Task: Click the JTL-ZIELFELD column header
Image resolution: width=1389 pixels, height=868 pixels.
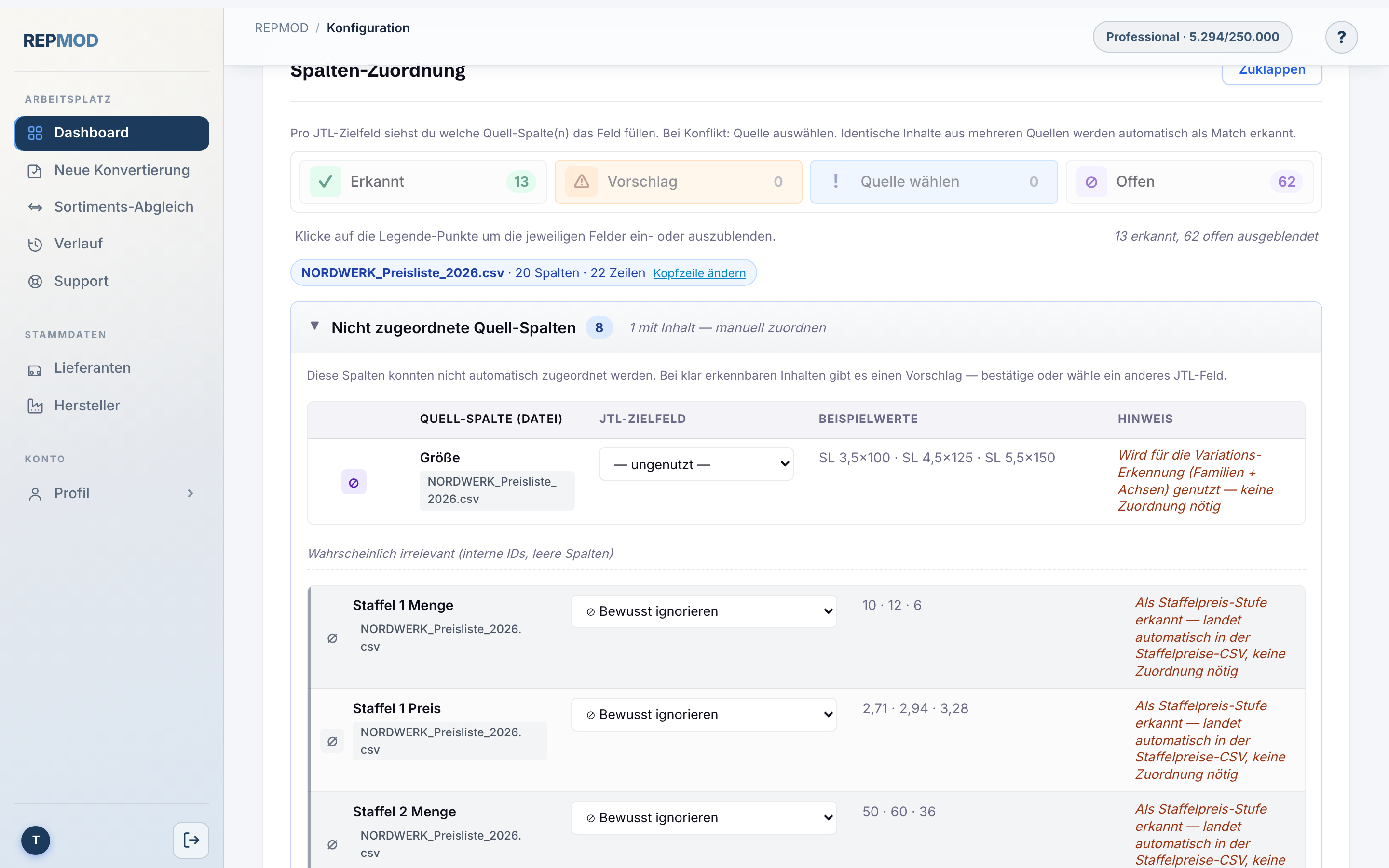Action: (642, 419)
